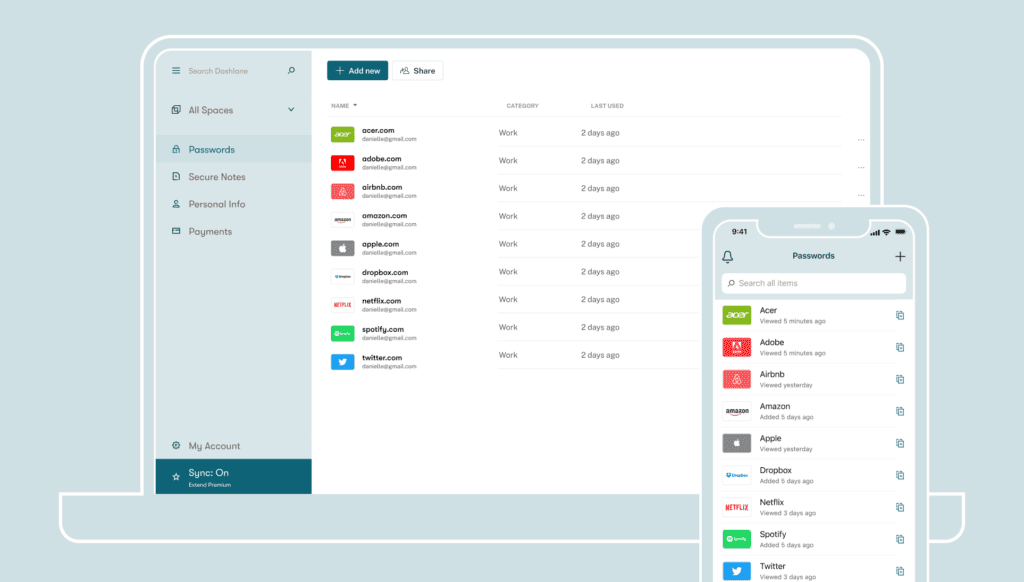Open Adobe entry on phone list
Viewport: 1024px width, 582px height.
pos(814,348)
